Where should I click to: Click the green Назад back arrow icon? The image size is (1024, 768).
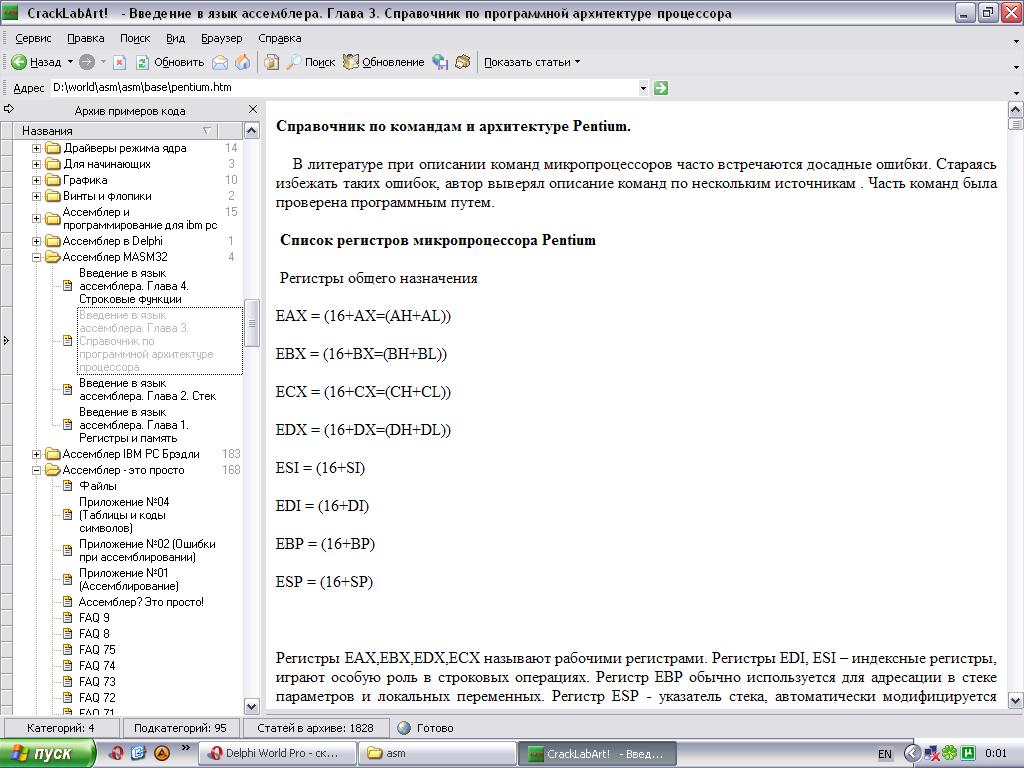(x=19, y=62)
